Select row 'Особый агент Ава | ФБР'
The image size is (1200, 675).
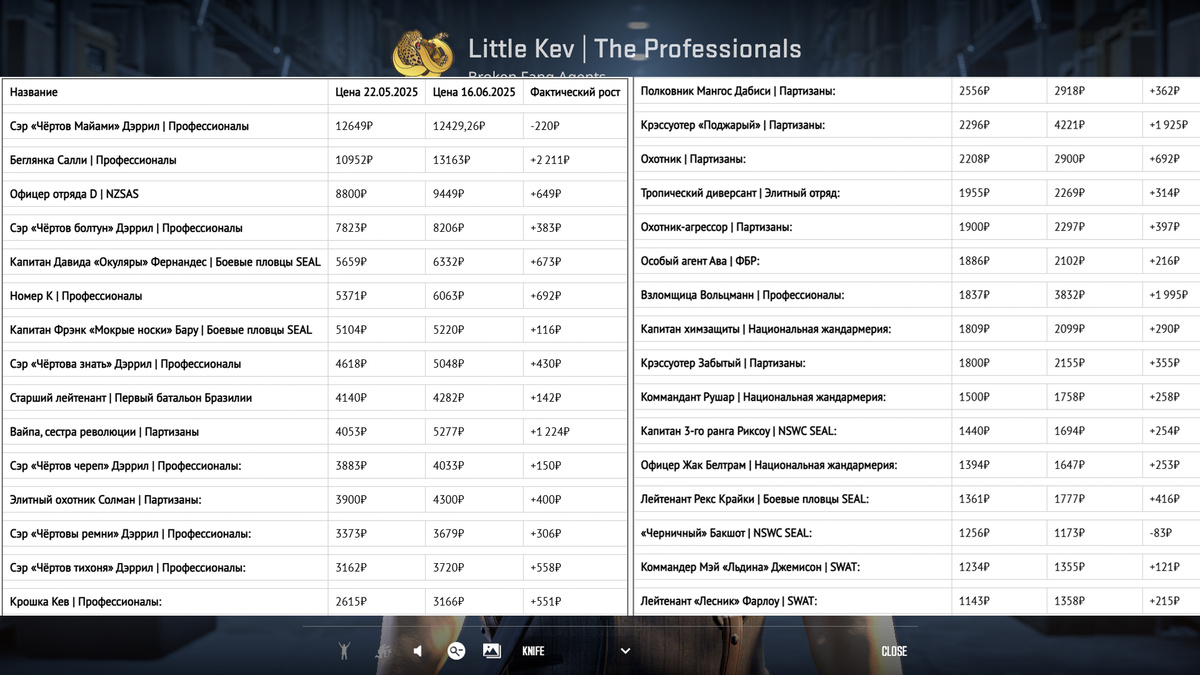(917, 261)
